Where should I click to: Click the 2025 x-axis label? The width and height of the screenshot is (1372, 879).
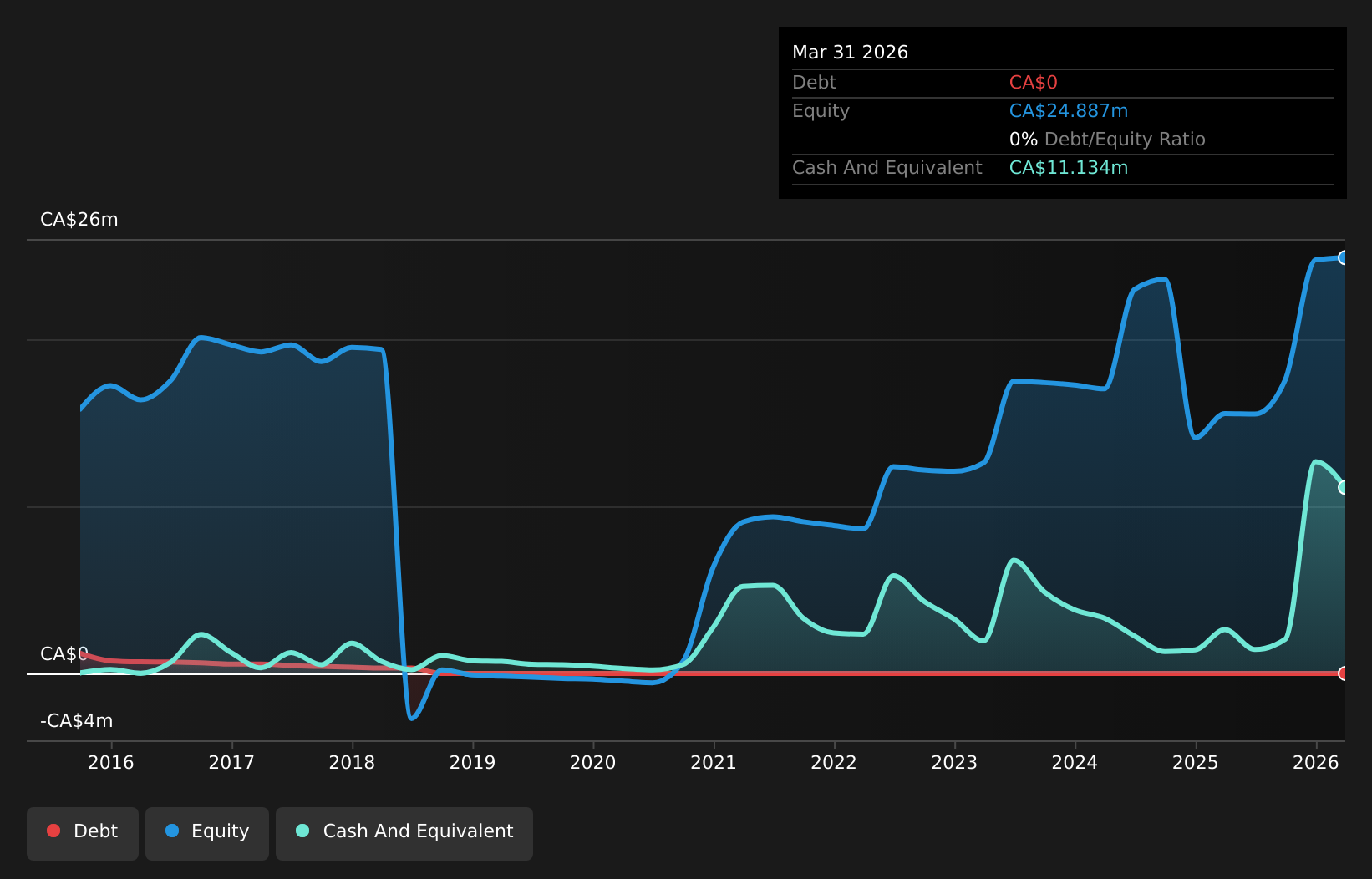(1196, 762)
